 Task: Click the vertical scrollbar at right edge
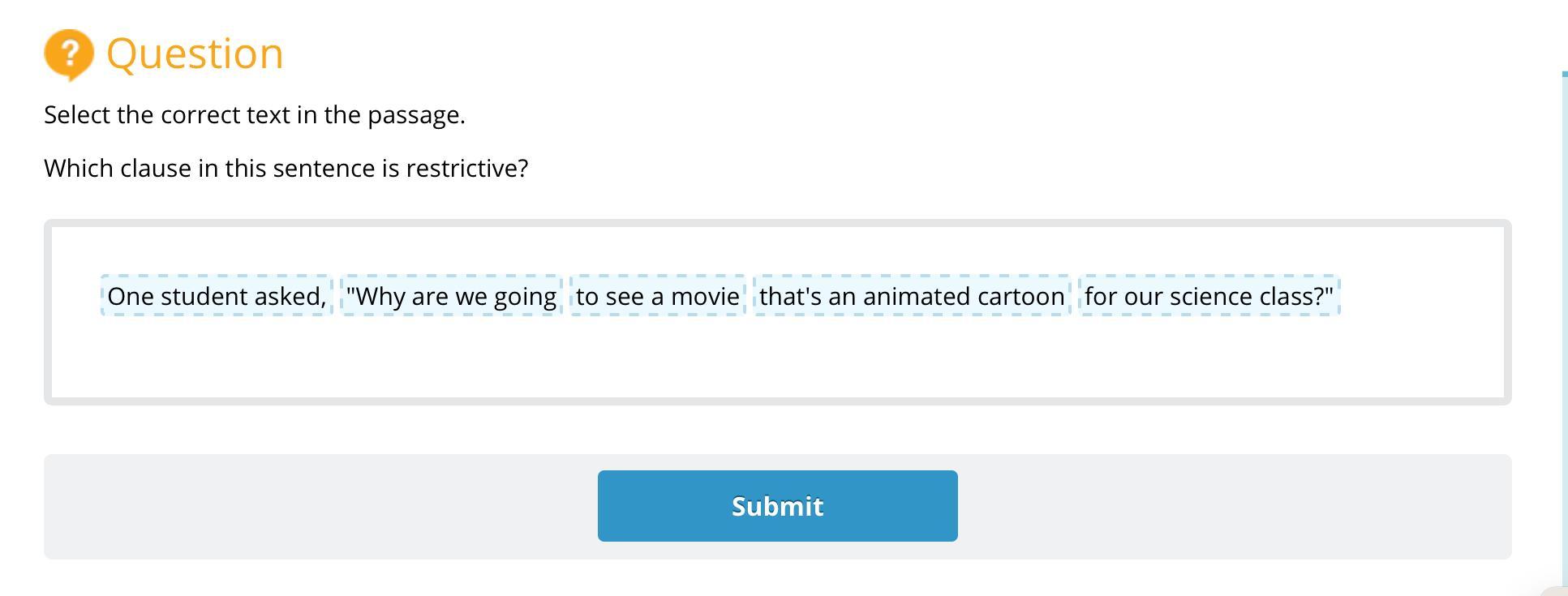tap(1564, 324)
